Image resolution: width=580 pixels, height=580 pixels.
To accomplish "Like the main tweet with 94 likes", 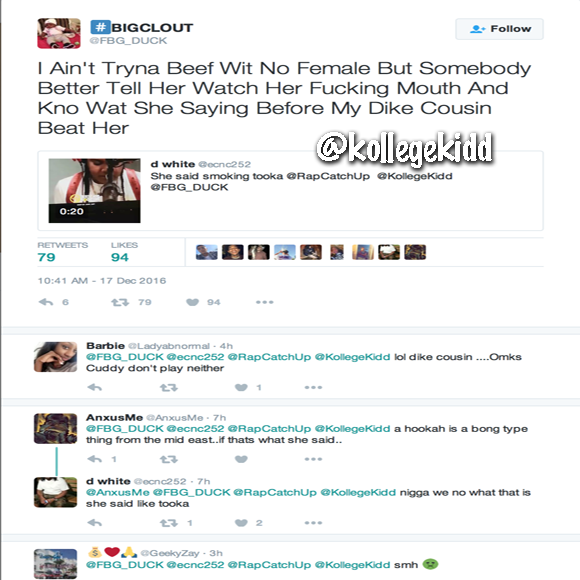I will pyautogui.click(x=192, y=302).
